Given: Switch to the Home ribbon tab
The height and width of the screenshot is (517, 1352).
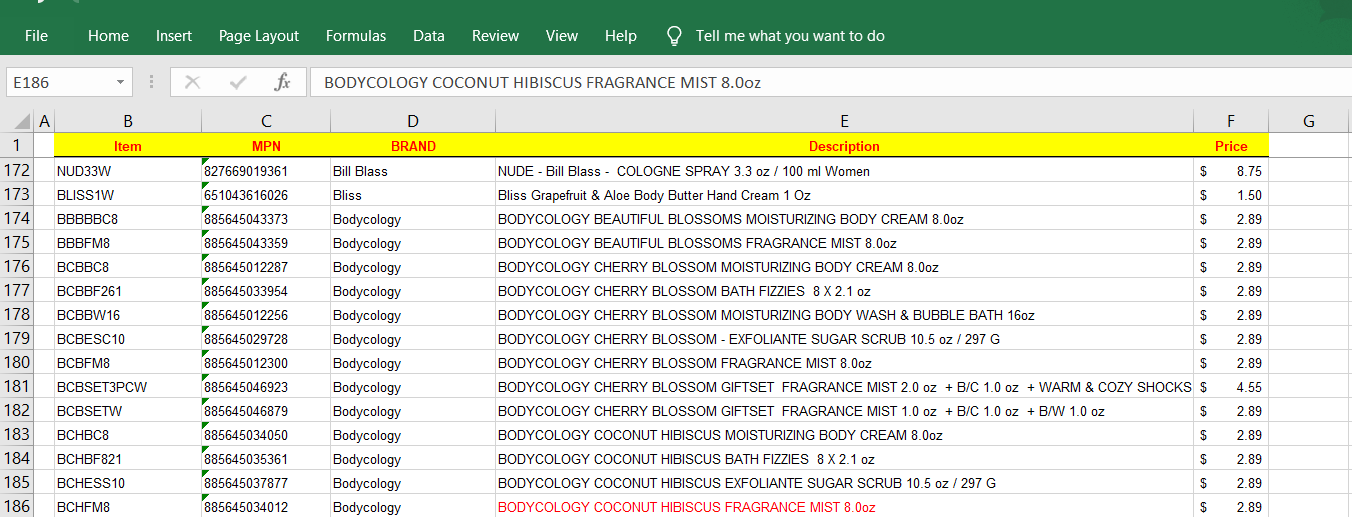Looking at the screenshot, I should click(108, 36).
